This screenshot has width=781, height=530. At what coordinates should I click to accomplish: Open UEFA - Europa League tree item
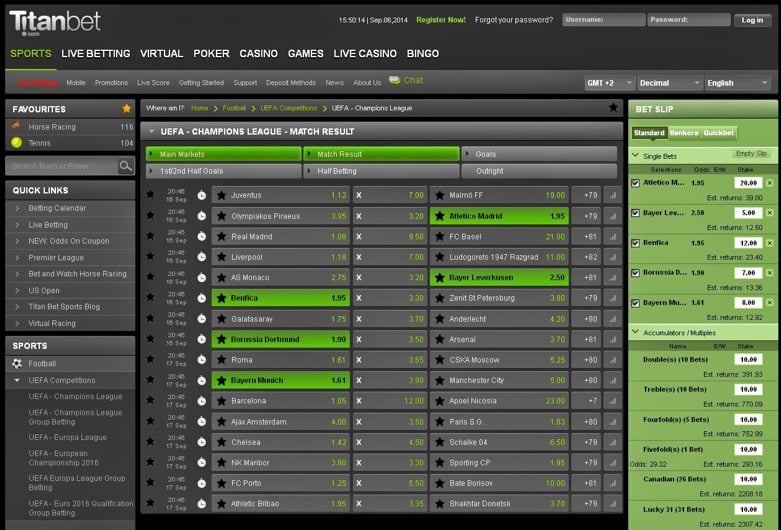(67, 437)
